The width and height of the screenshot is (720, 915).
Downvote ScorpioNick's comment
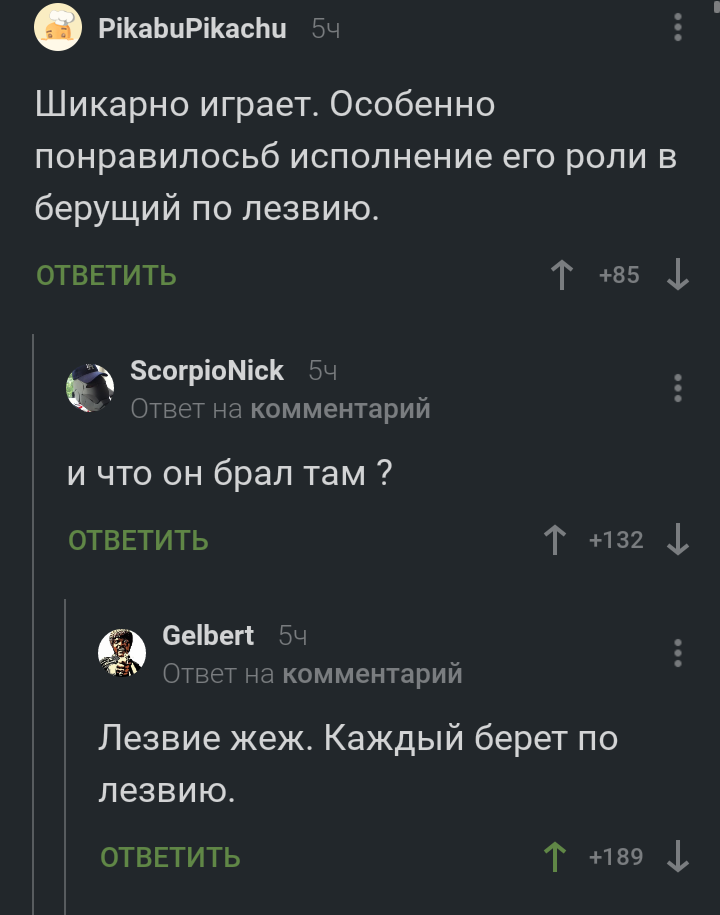[x=677, y=540]
